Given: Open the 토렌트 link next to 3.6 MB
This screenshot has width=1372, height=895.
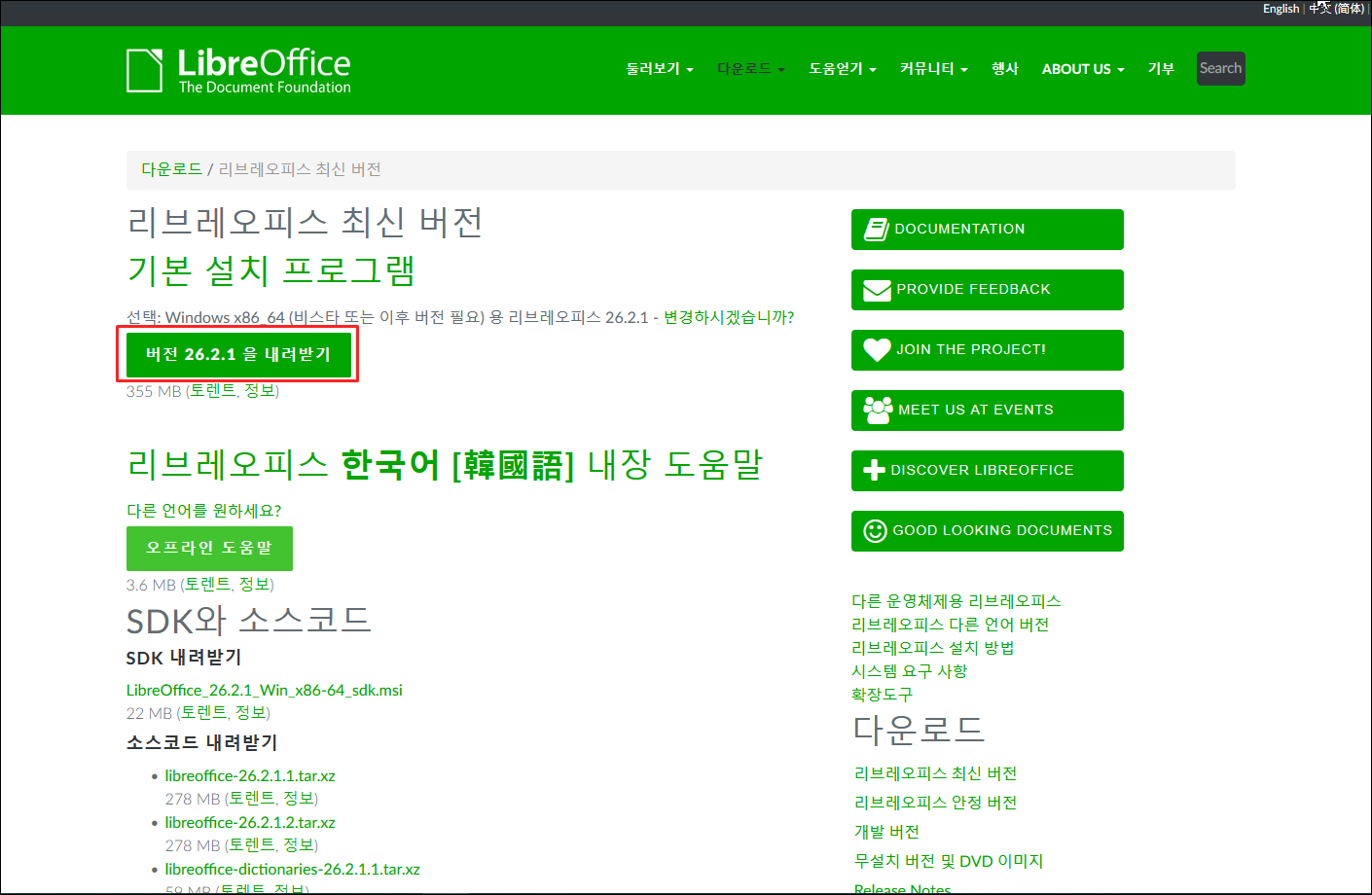Looking at the screenshot, I should click(208, 585).
